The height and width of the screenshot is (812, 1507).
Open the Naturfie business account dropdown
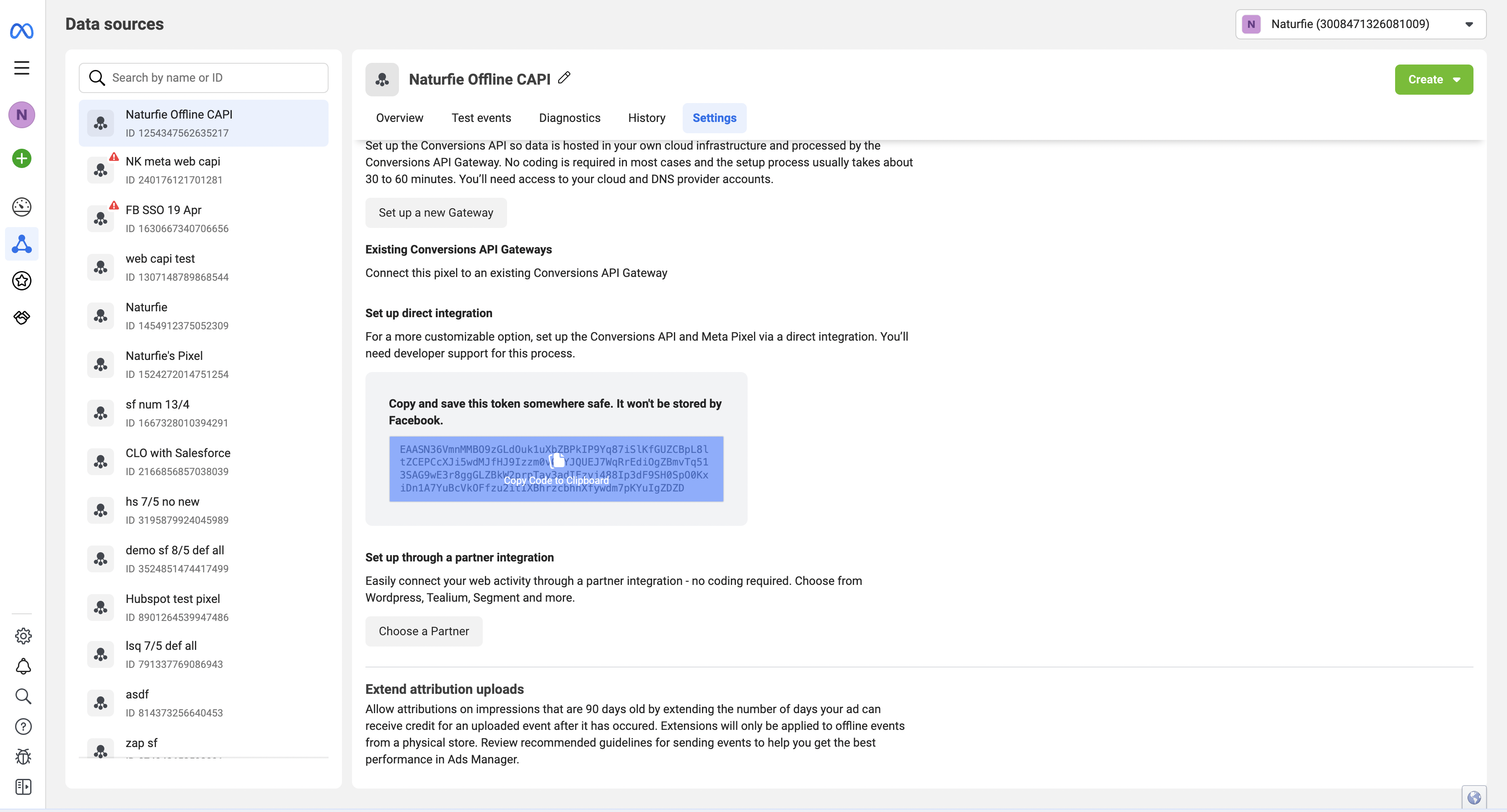coord(1360,24)
